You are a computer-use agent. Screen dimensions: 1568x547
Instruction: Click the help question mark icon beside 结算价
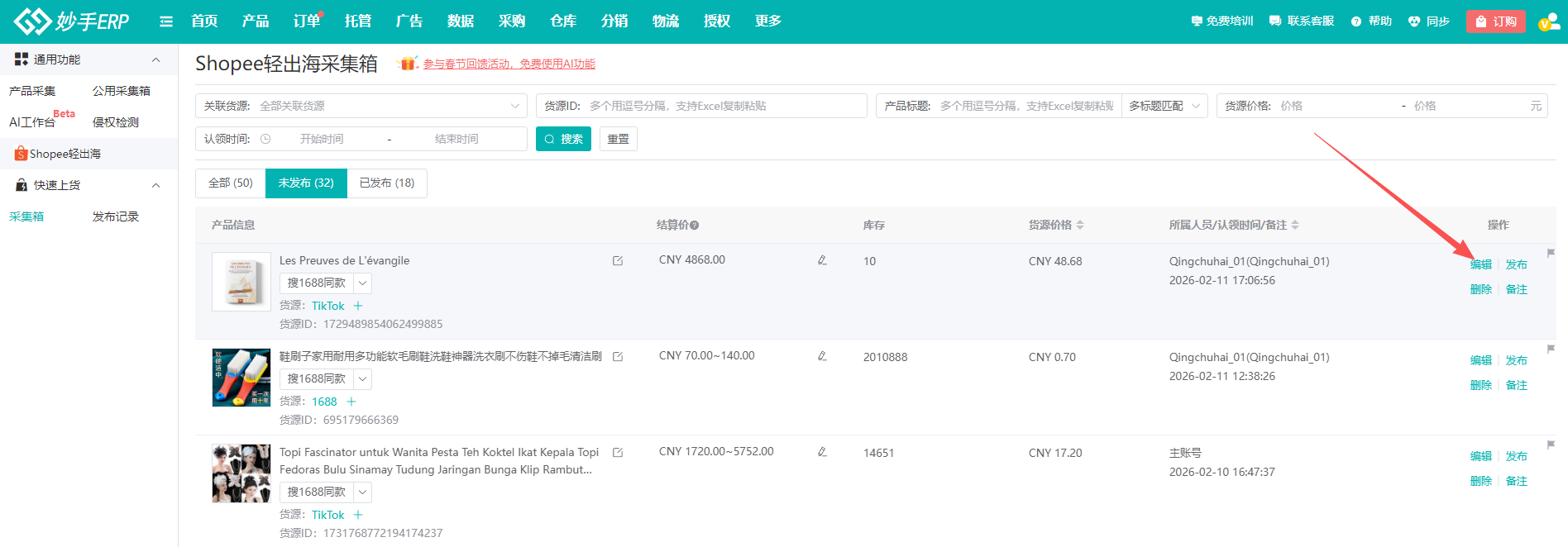pyautogui.click(x=695, y=226)
